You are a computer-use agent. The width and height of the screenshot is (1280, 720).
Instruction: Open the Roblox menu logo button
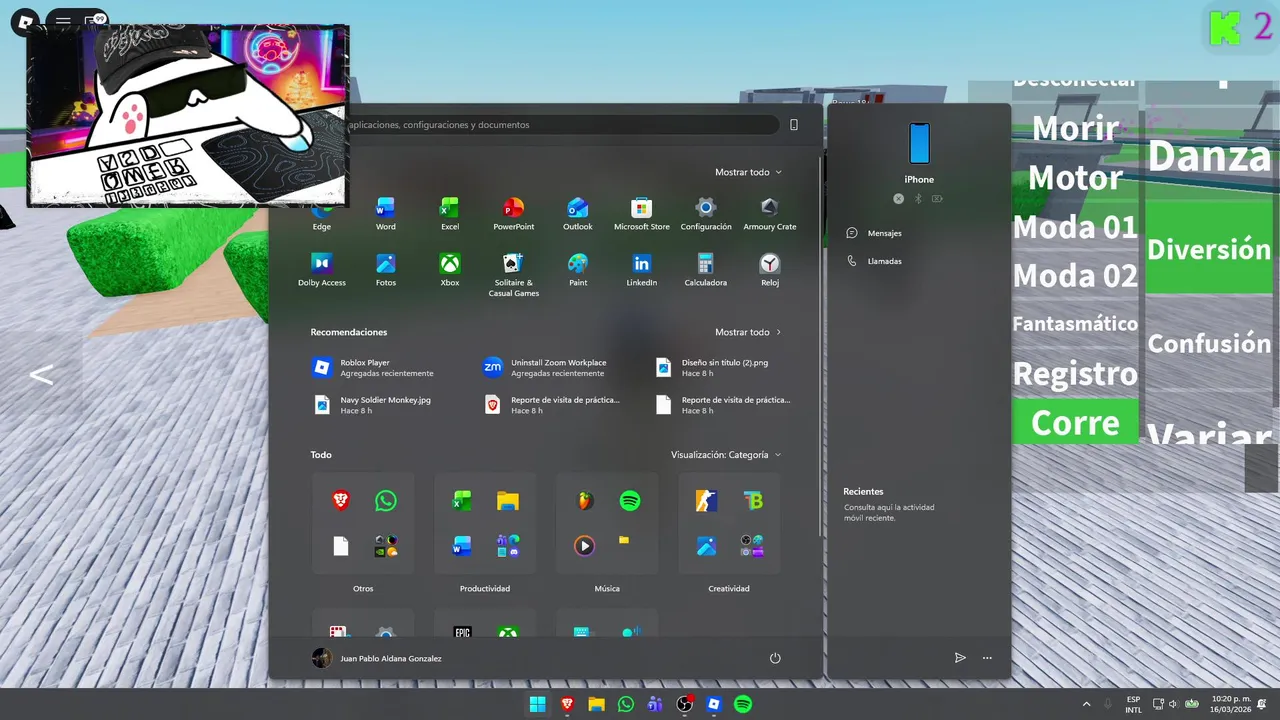pyautogui.click(x=25, y=22)
